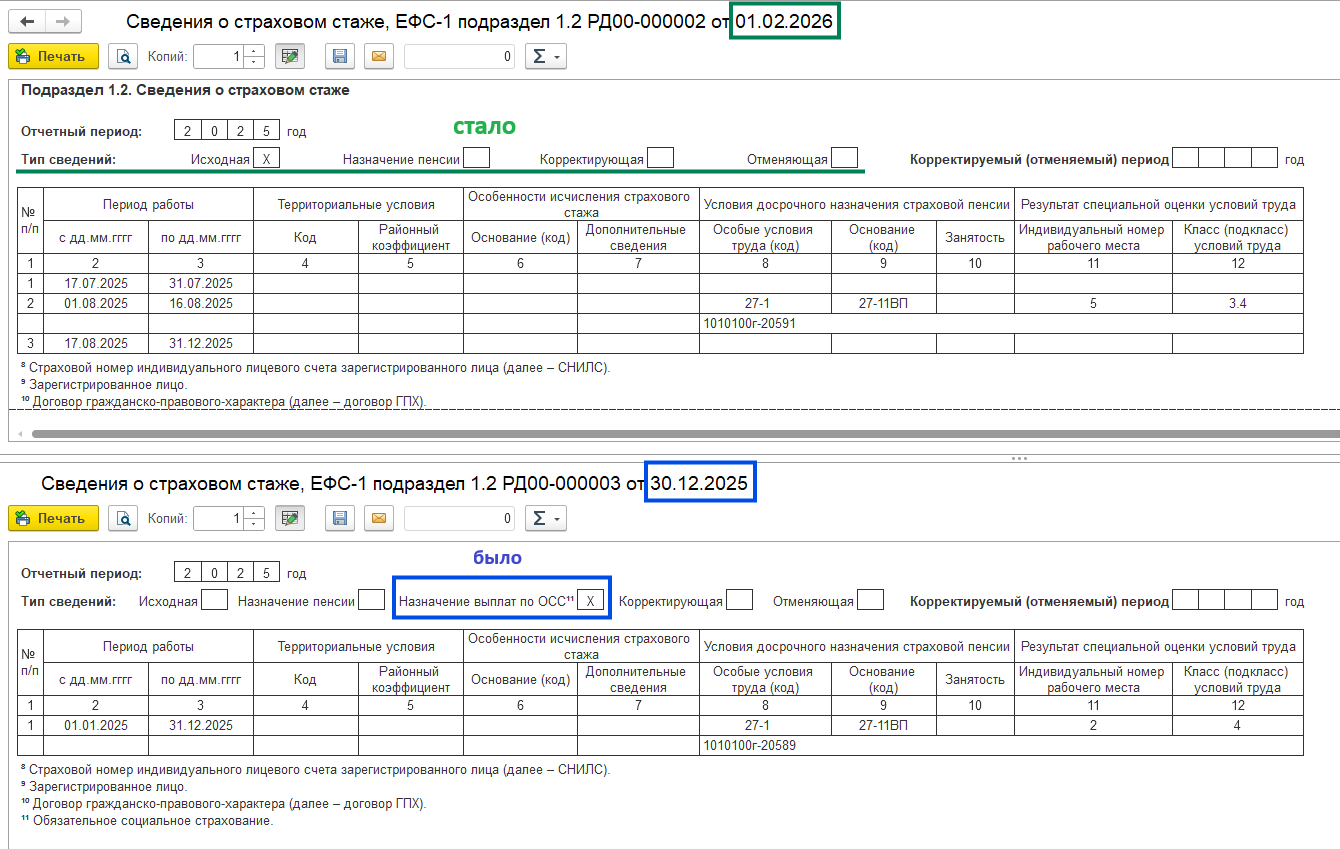The width and height of the screenshot is (1340, 849).
Task: Expand the sum (Σ) dropdown in the top toolbar
Action: click(545, 57)
